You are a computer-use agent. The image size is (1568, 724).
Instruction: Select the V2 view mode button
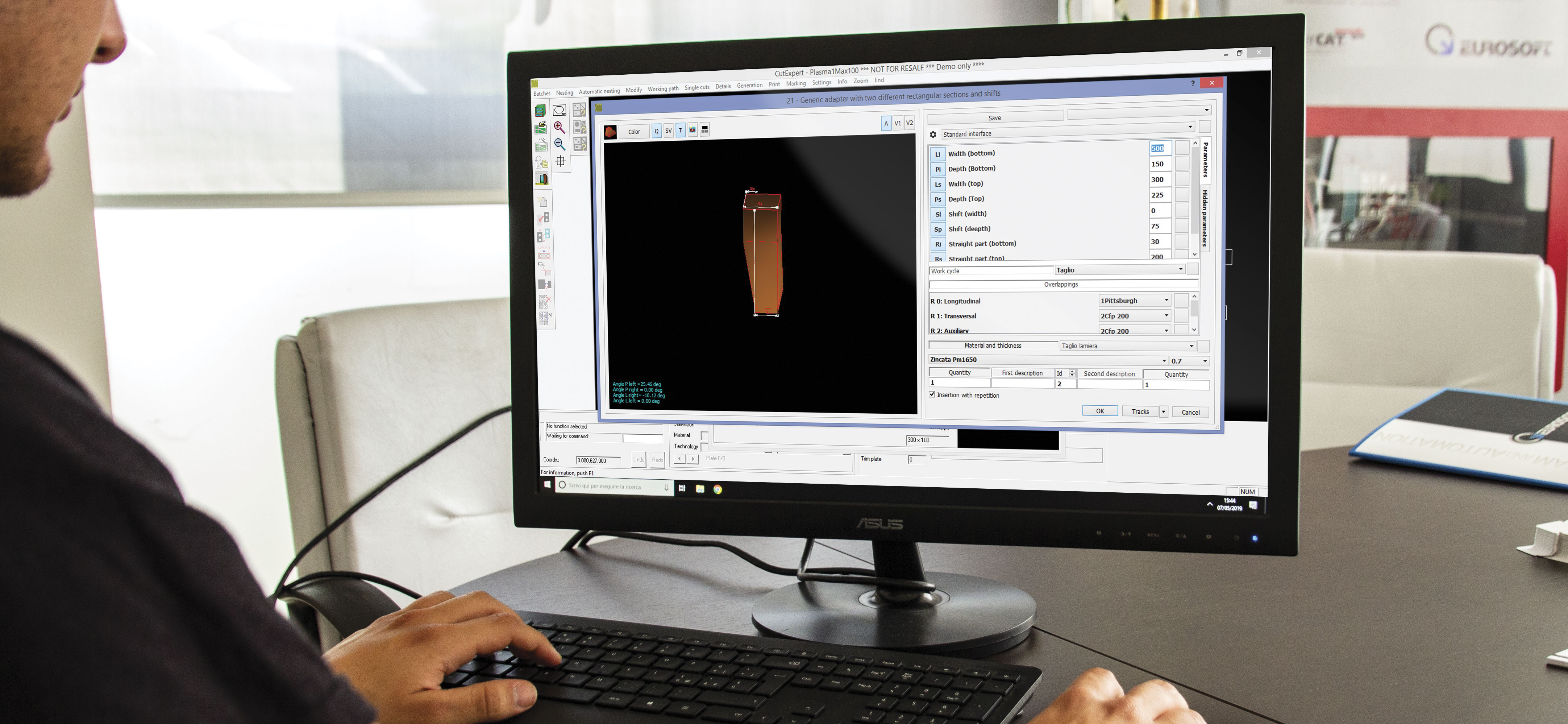910,123
